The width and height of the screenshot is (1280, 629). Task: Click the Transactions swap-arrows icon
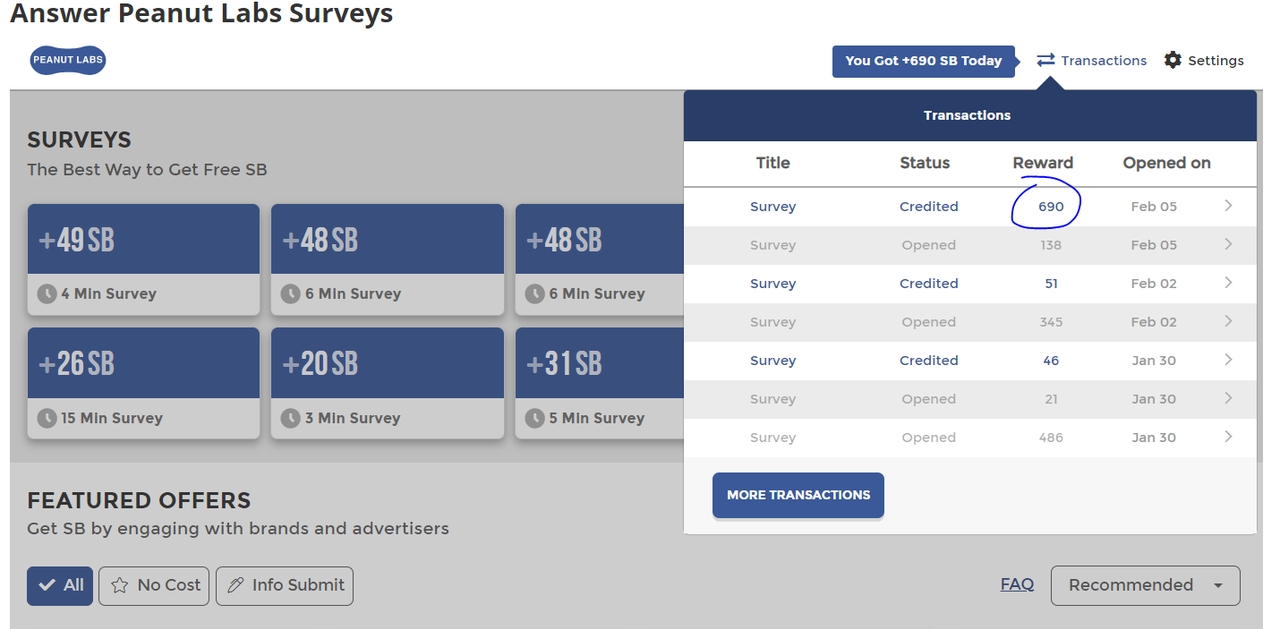1046,60
